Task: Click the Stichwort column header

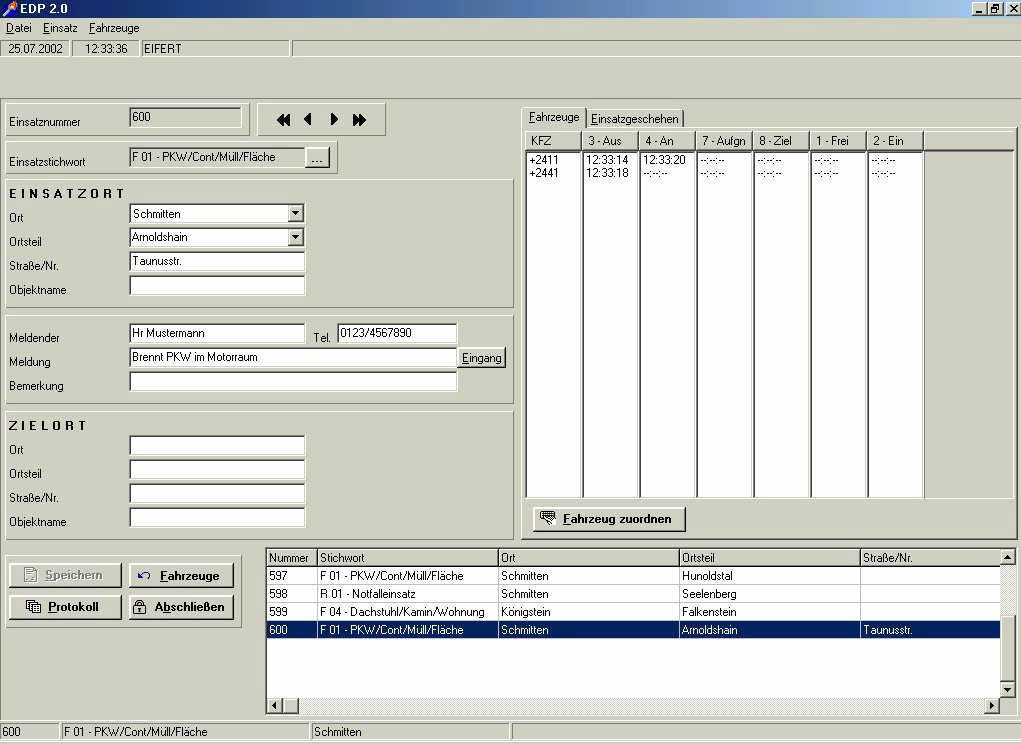Action: 407,557
